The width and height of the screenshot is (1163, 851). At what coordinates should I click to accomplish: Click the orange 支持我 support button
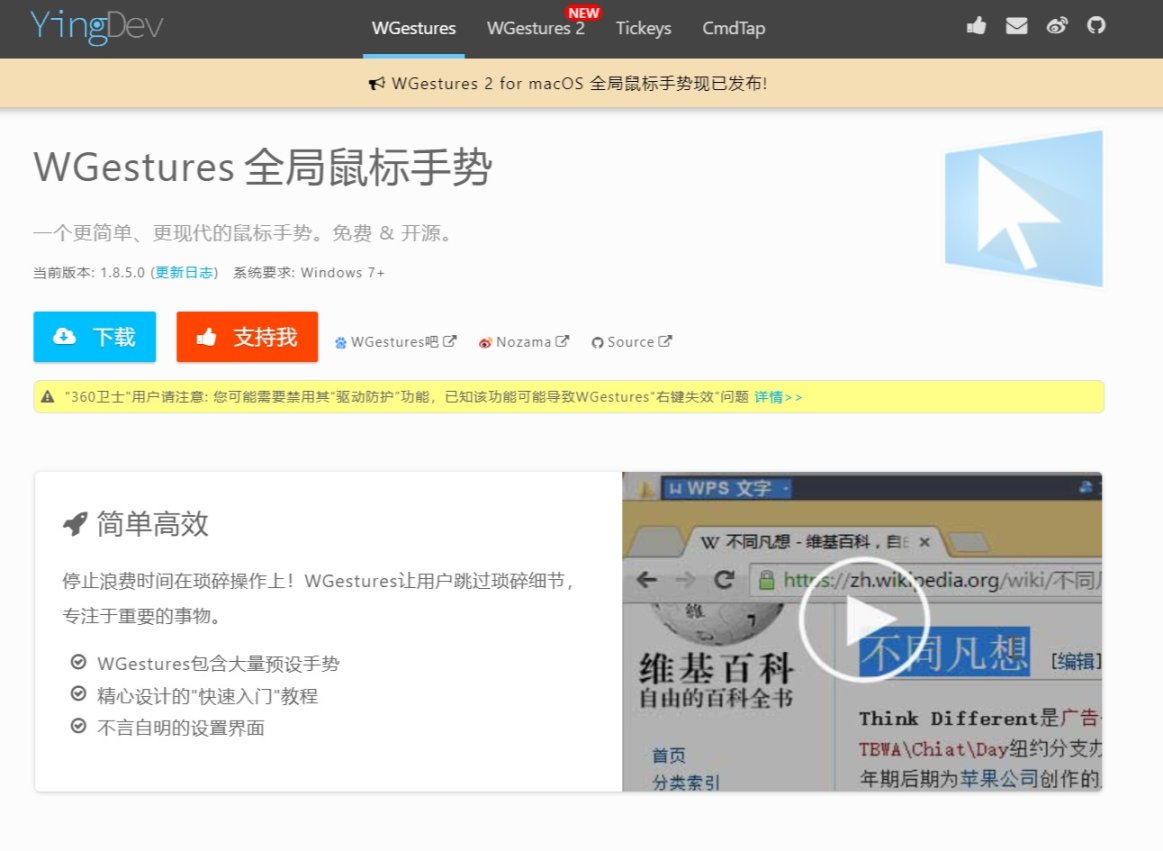[x=247, y=337]
